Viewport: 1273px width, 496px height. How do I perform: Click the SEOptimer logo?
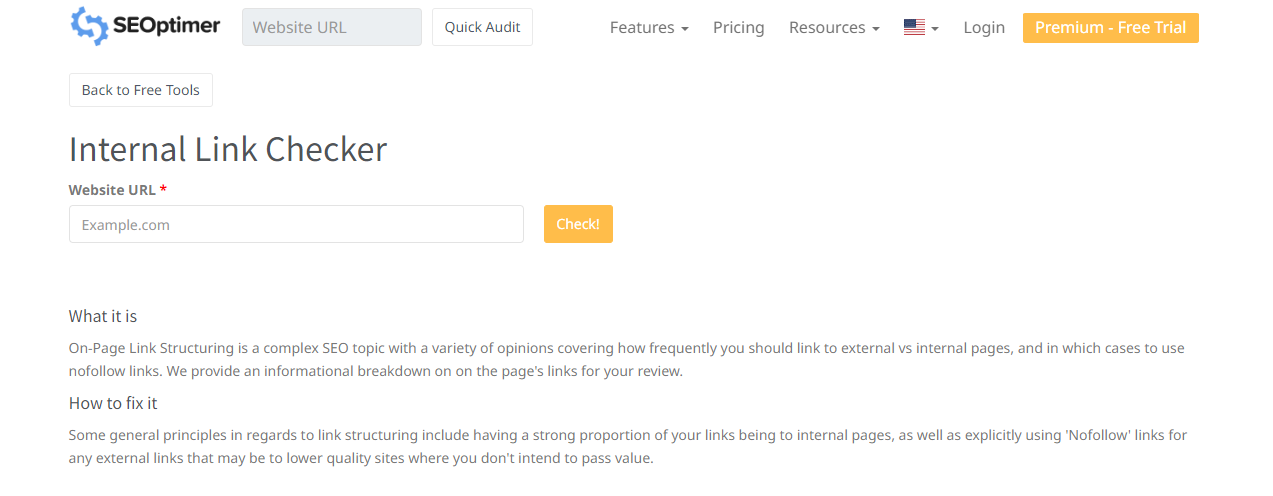click(145, 27)
